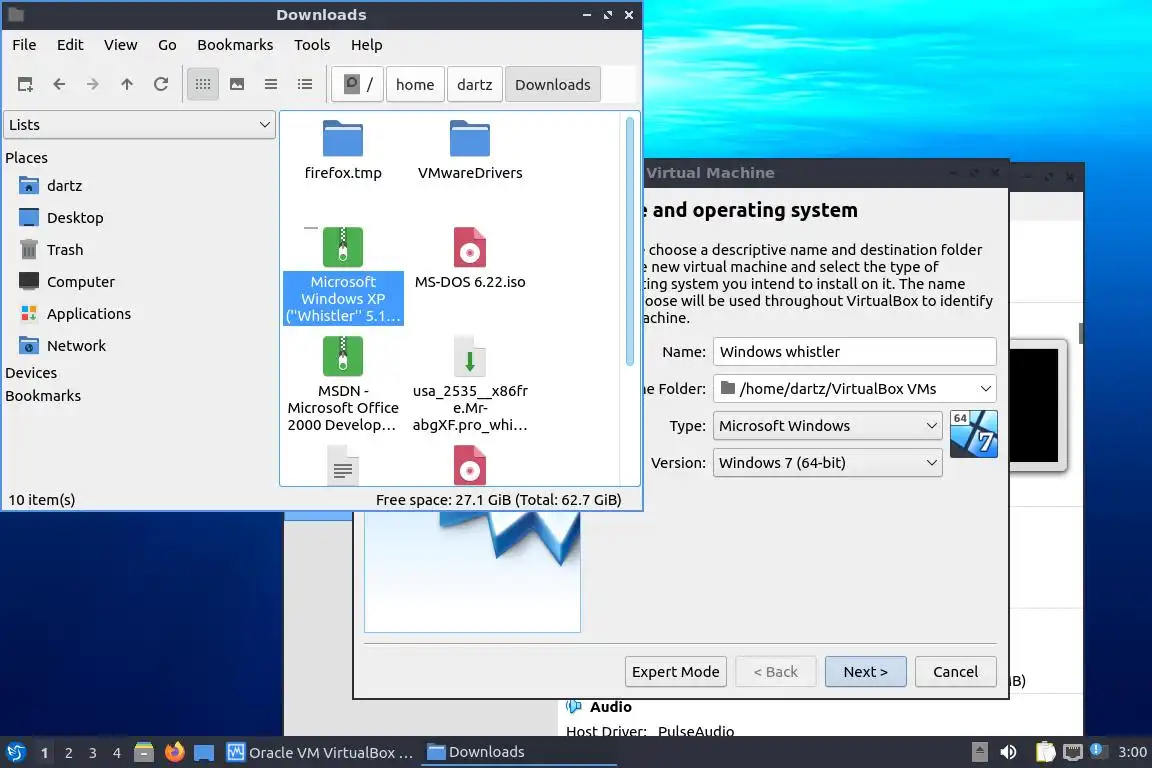This screenshot has width=1152, height=768.
Task: Switch to workspace 1
Action: [45, 753]
